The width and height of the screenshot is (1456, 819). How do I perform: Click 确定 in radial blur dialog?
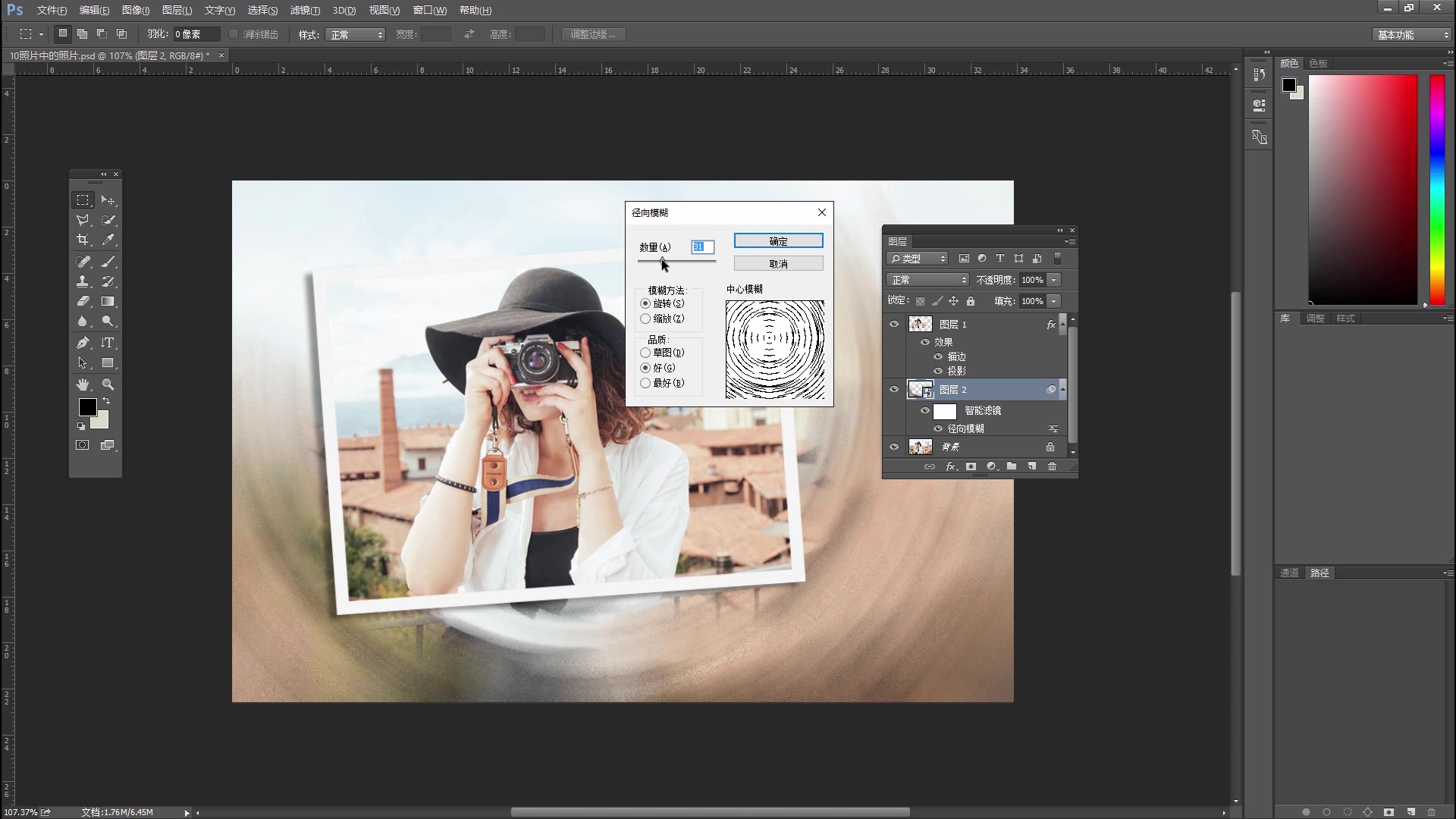coord(778,241)
